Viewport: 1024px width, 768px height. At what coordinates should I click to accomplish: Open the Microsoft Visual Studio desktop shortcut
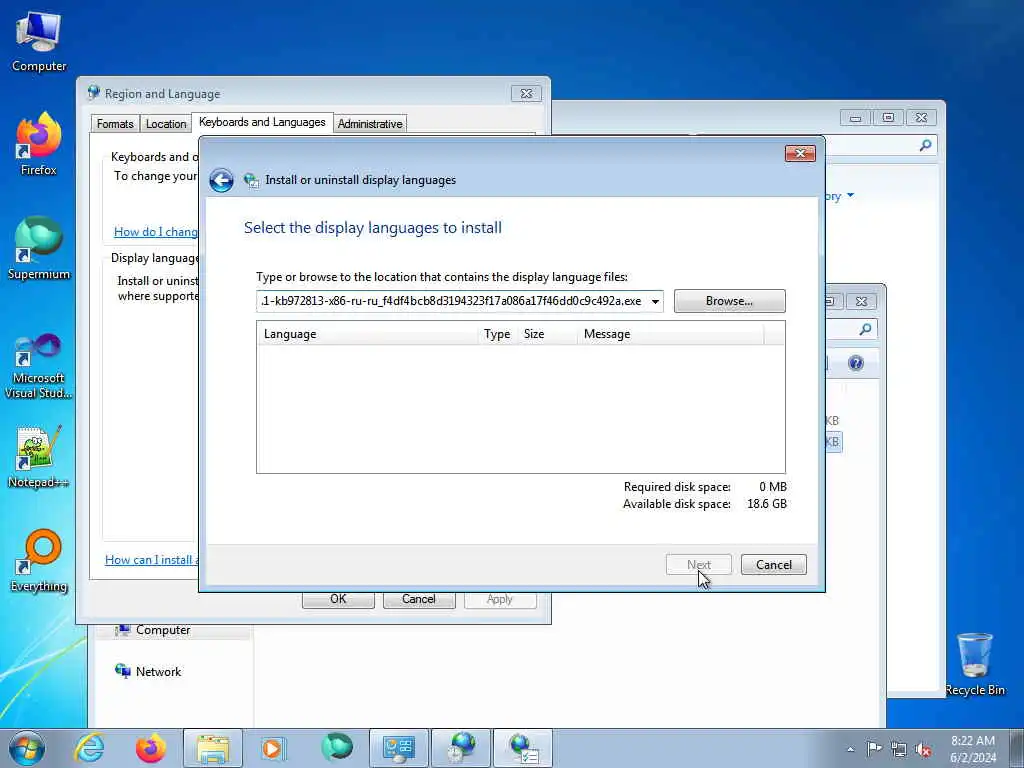click(39, 366)
